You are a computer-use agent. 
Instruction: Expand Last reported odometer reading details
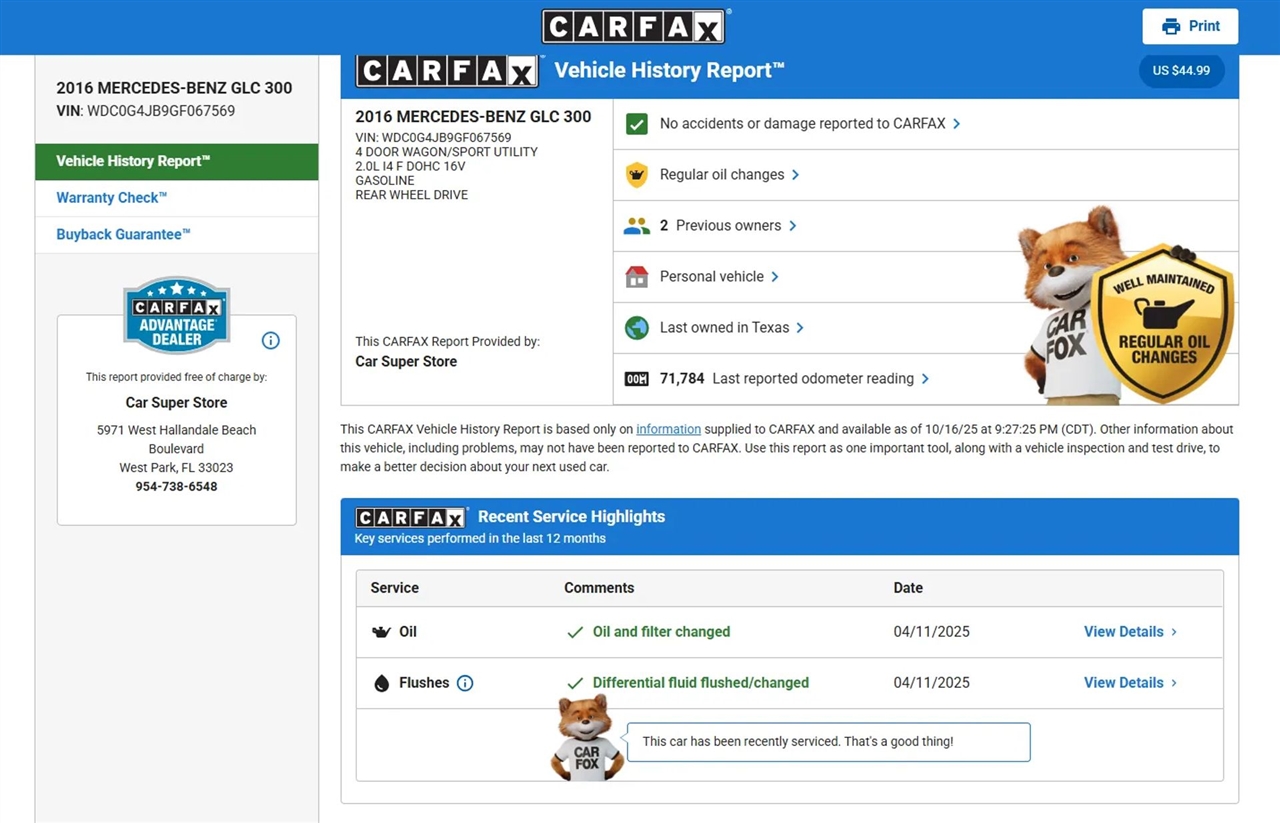pos(813,379)
